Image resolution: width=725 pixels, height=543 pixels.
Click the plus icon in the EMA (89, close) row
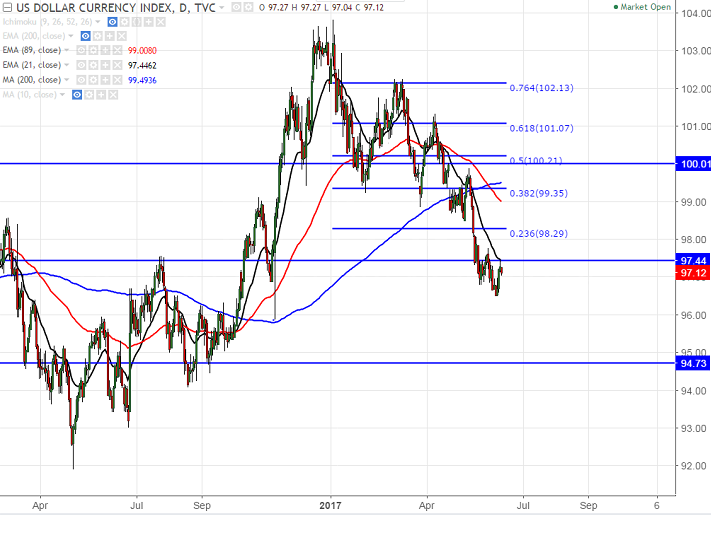(x=105, y=50)
